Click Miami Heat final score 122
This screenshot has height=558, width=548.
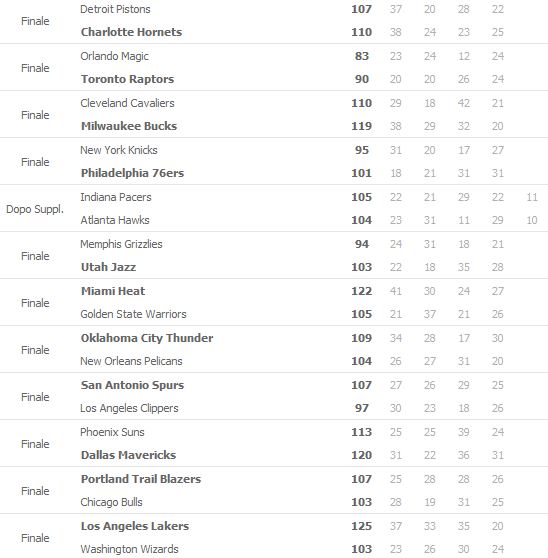tap(362, 291)
